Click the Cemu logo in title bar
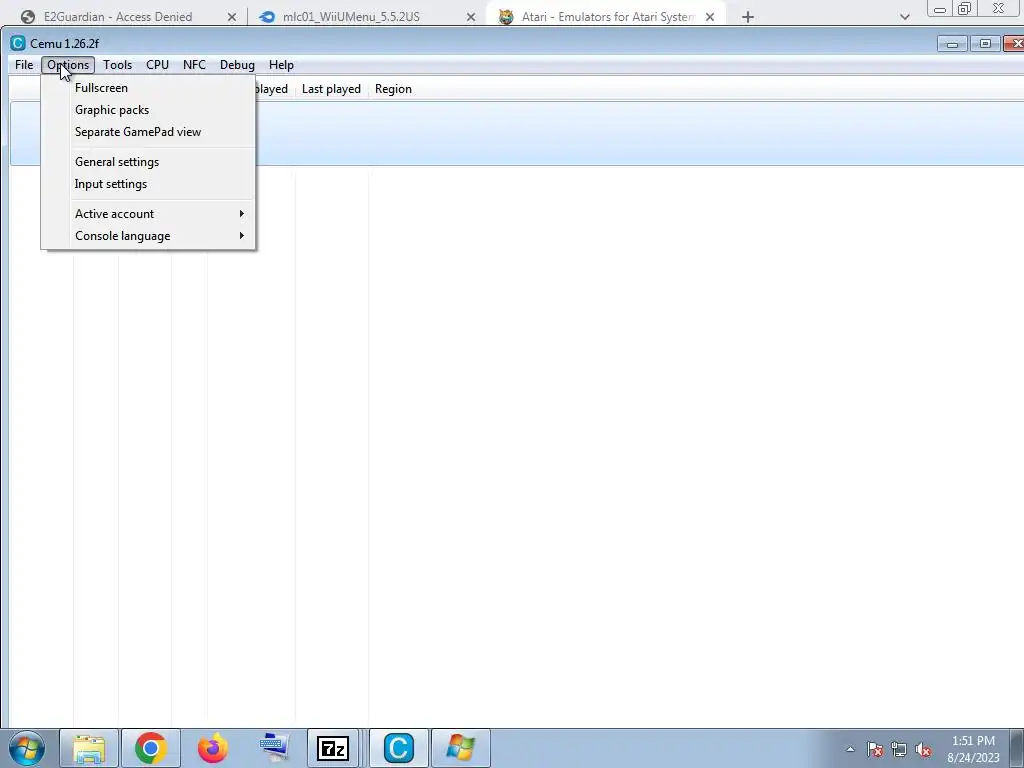This screenshot has width=1024, height=768. 18,43
